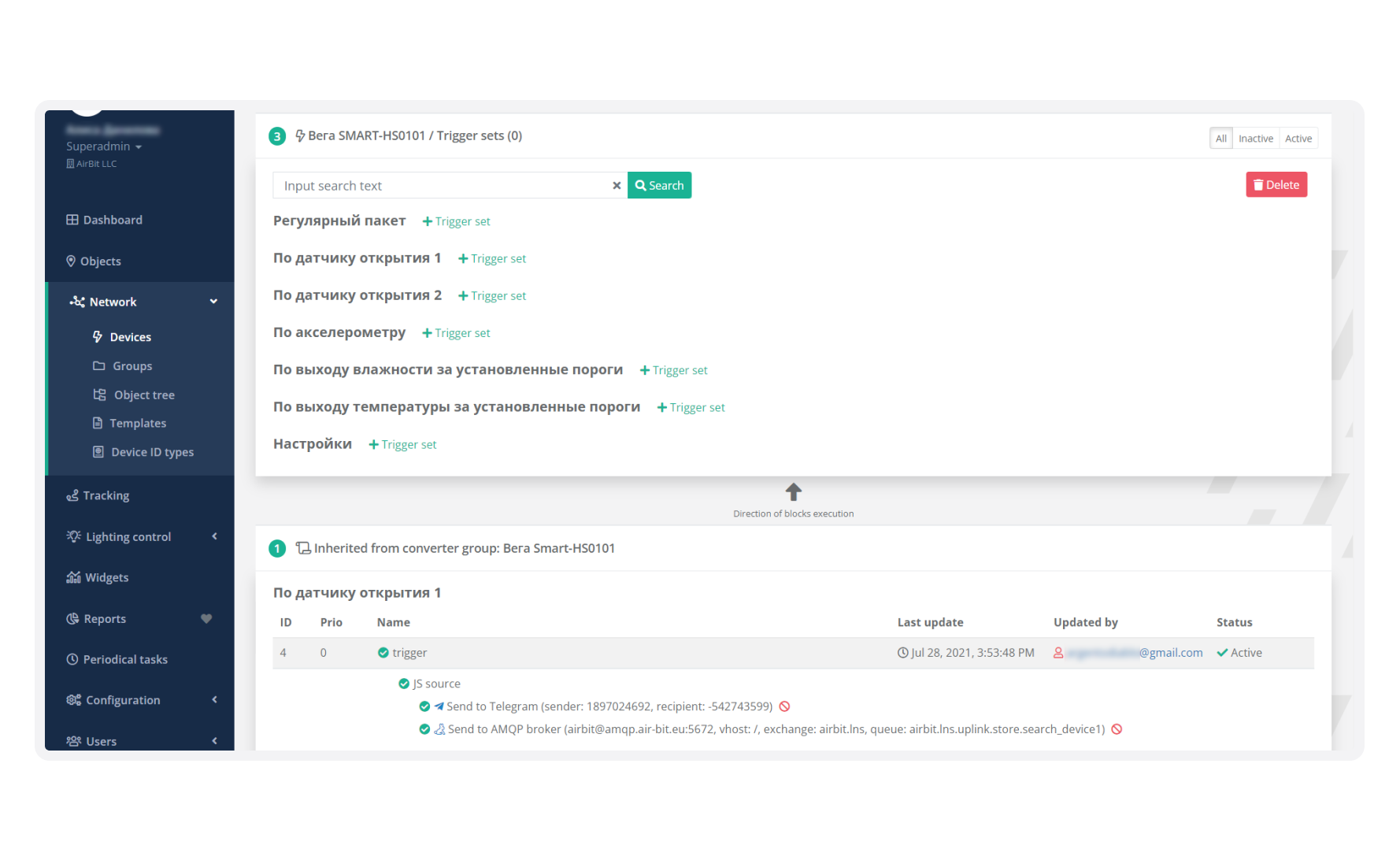The image size is (1400, 860).
Task: Expand the Lighting control submenu
Action: 214,536
